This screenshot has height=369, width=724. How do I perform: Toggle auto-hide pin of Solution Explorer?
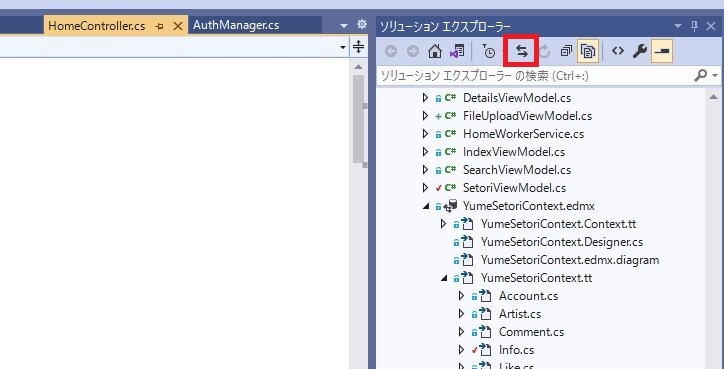(694, 26)
